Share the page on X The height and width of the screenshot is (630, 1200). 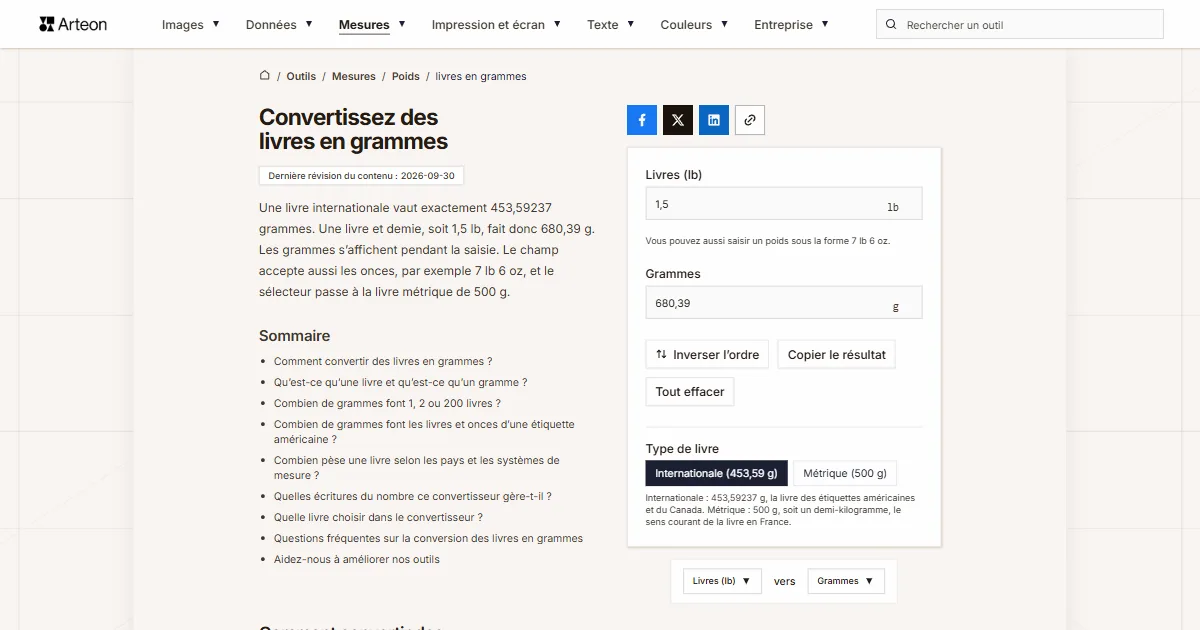coord(678,120)
